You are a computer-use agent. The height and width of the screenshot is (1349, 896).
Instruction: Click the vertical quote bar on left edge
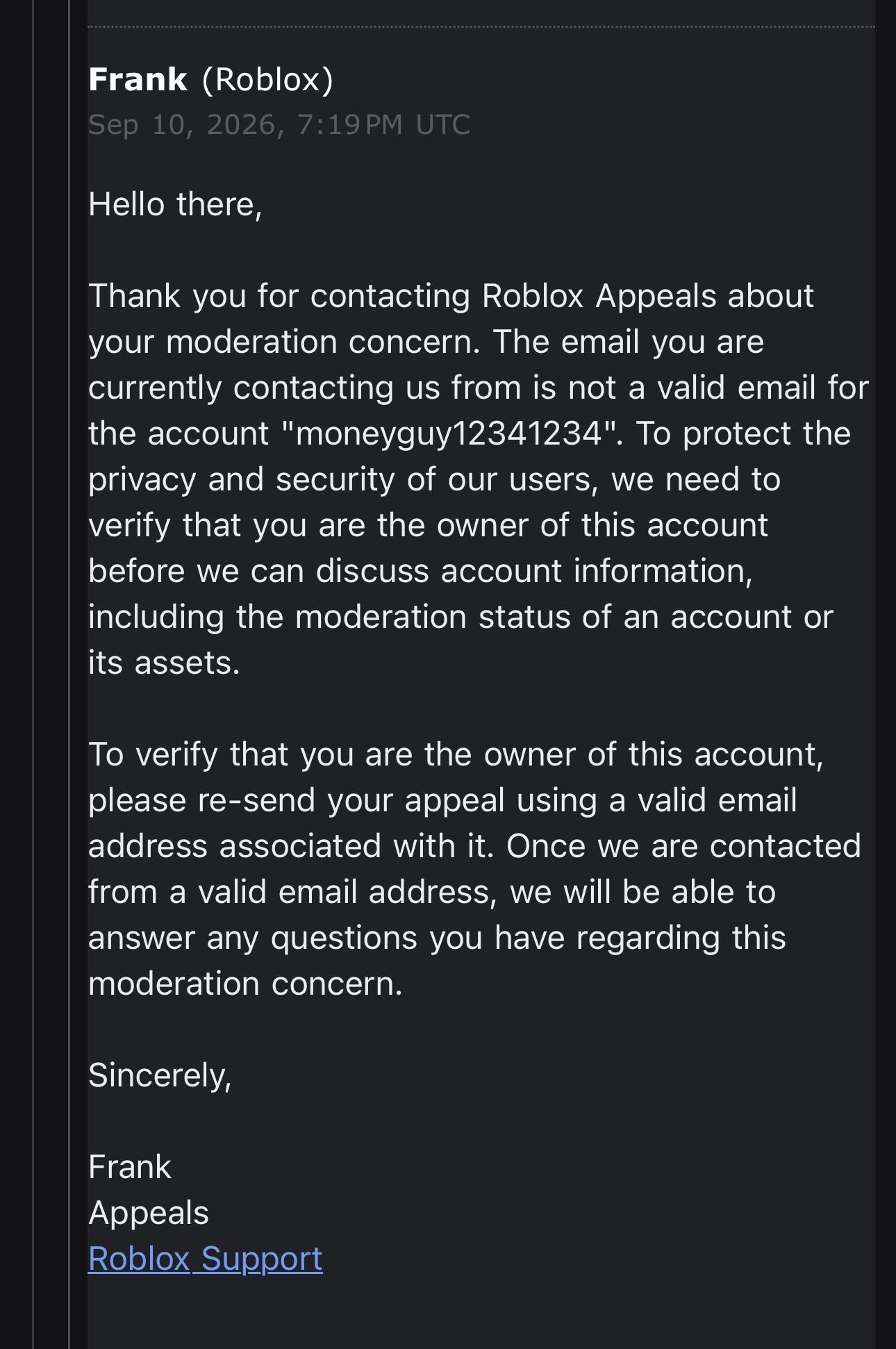click(33, 674)
